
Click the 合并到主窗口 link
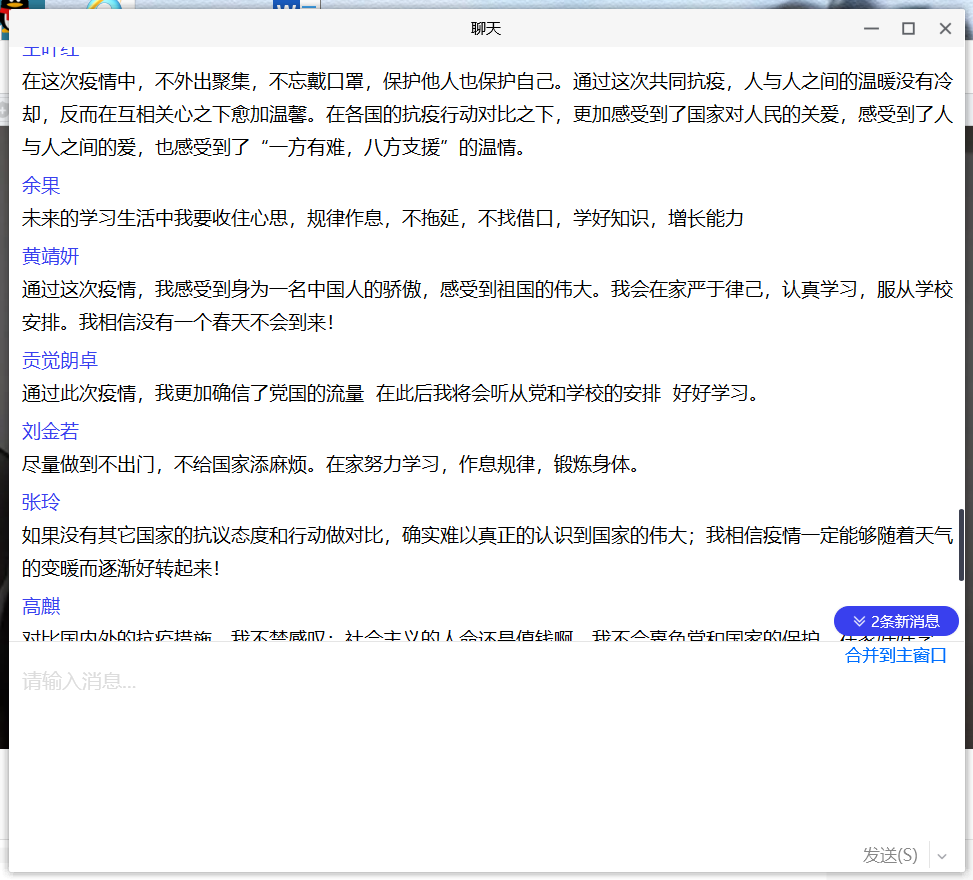click(x=895, y=656)
